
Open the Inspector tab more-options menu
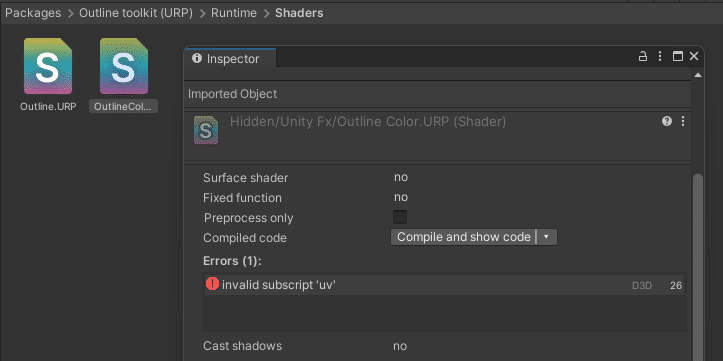660,57
